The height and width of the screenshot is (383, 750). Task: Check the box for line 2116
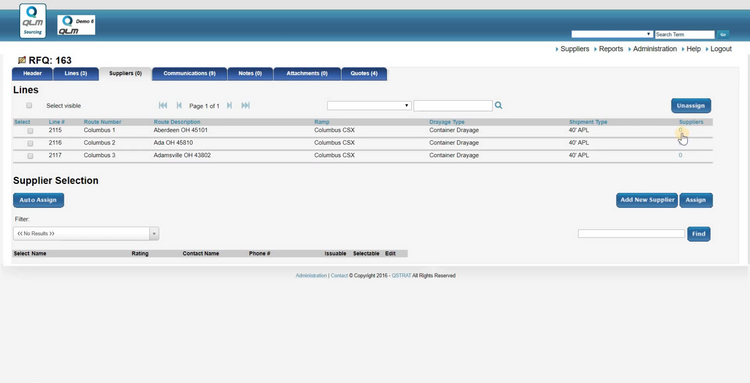[30, 143]
